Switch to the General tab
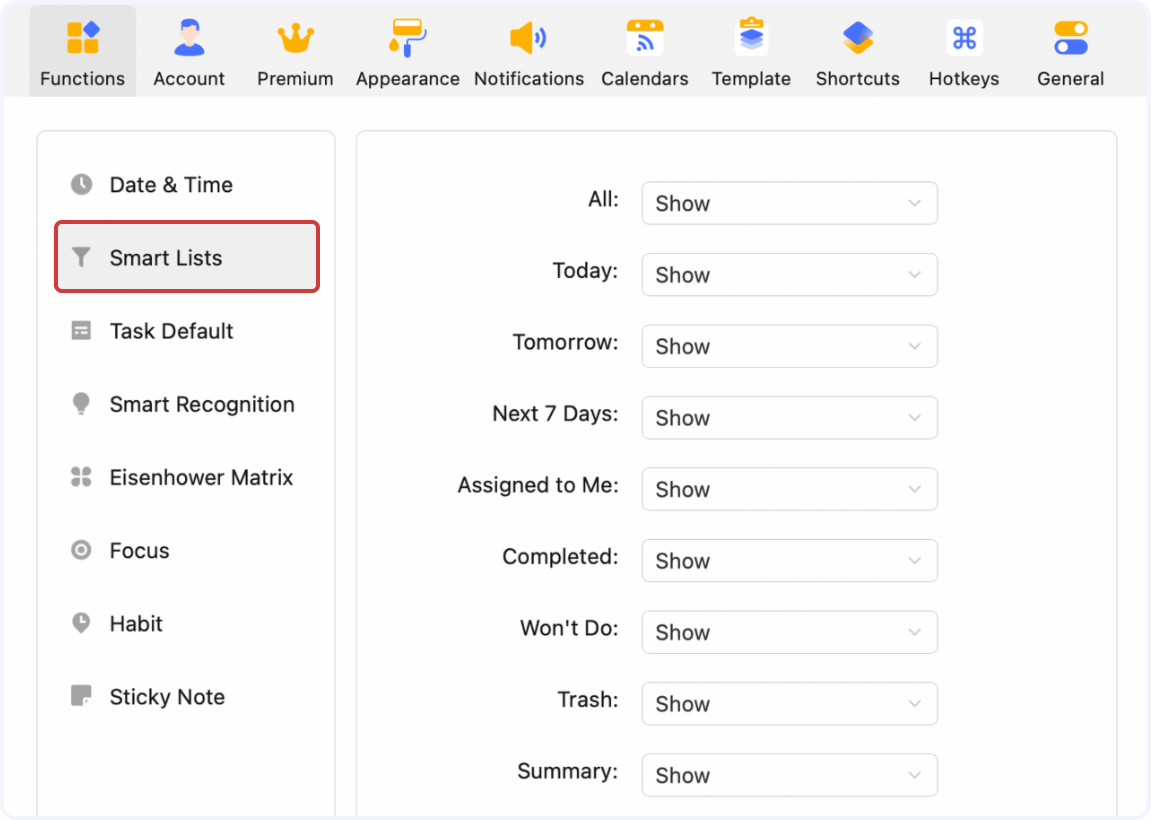The height and width of the screenshot is (820, 1151). click(1070, 50)
